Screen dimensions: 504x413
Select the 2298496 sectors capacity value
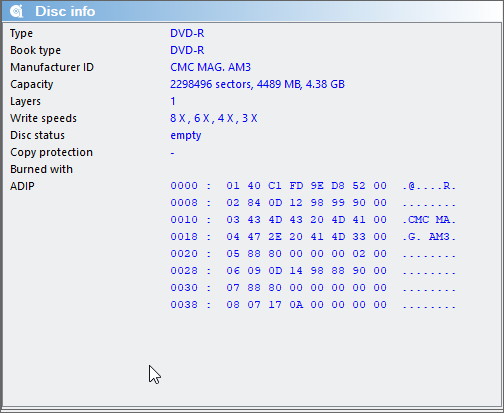click(257, 84)
